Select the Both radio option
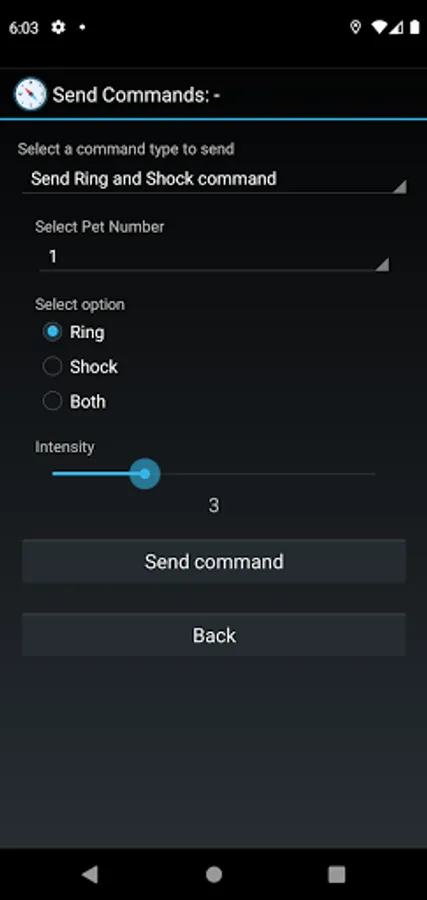The width and height of the screenshot is (427, 900). pyautogui.click(x=74, y=401)
